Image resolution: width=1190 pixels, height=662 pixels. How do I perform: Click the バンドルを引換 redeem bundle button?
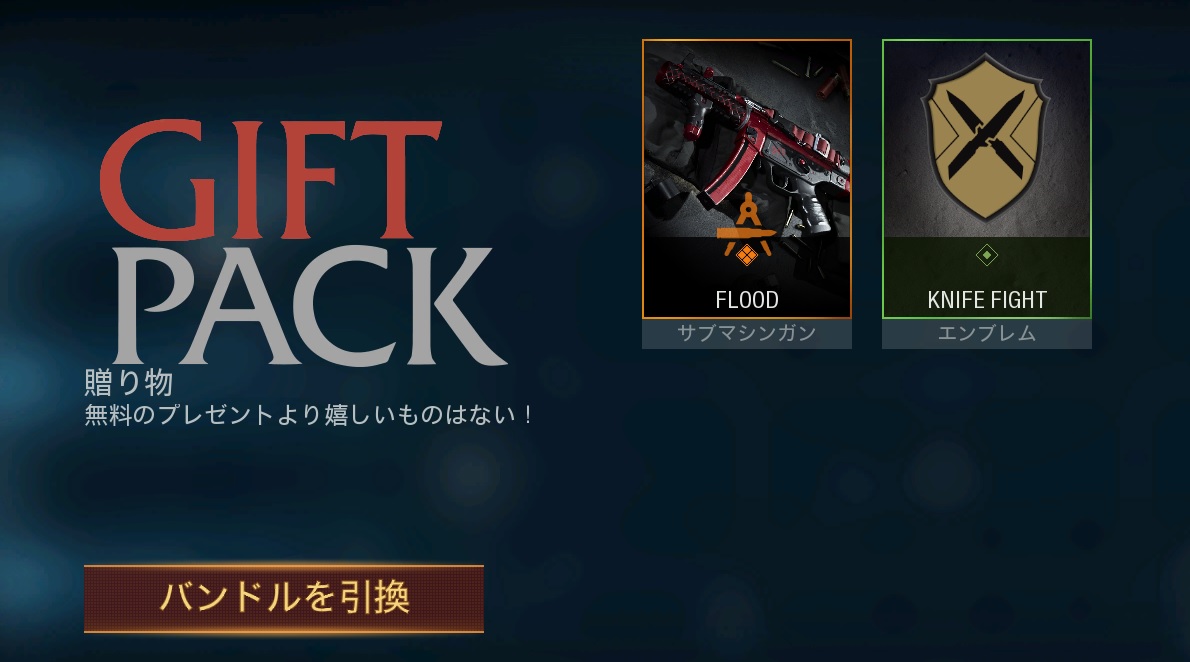[x=284, y=598]
